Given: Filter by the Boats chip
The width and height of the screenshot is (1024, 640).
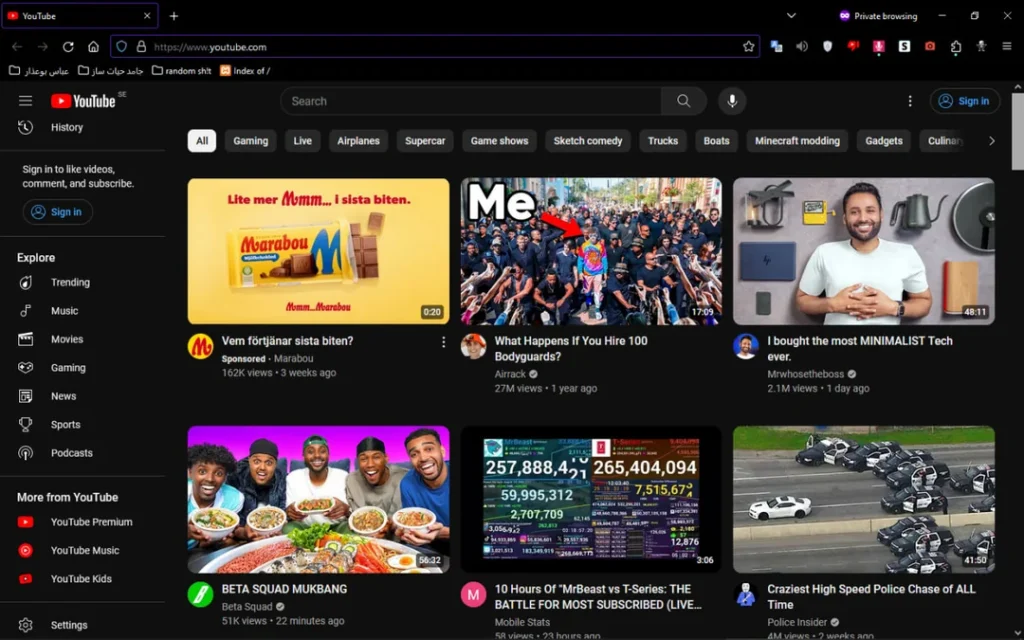Looking at the screenshot, I should (x=716, y=141).
